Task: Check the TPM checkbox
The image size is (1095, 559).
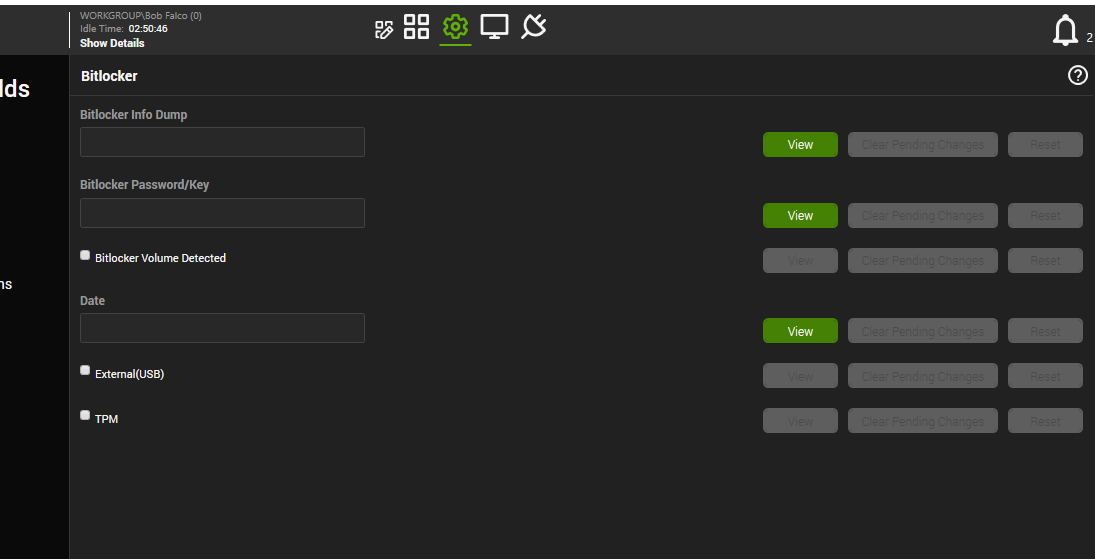Action: pos(85,416)
